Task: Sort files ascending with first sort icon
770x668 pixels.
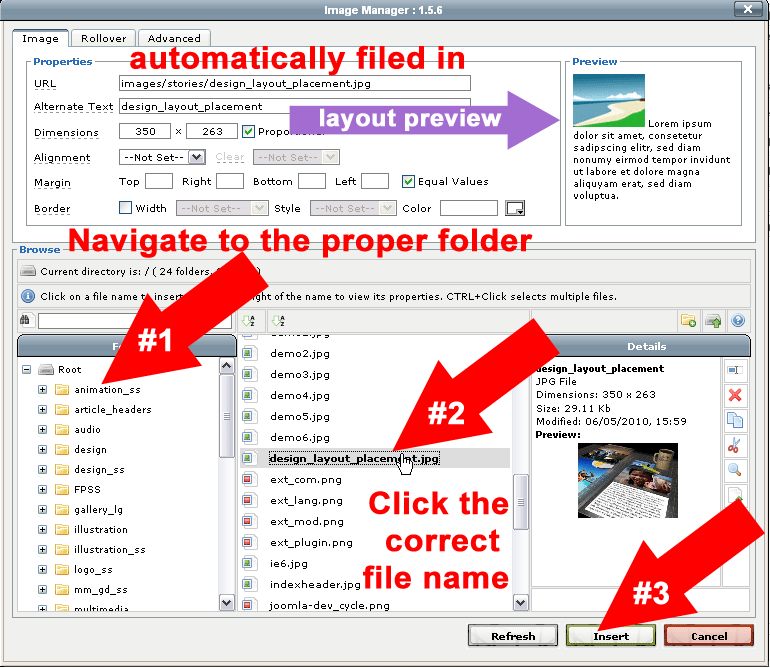Action: click(x=249, y=321)
